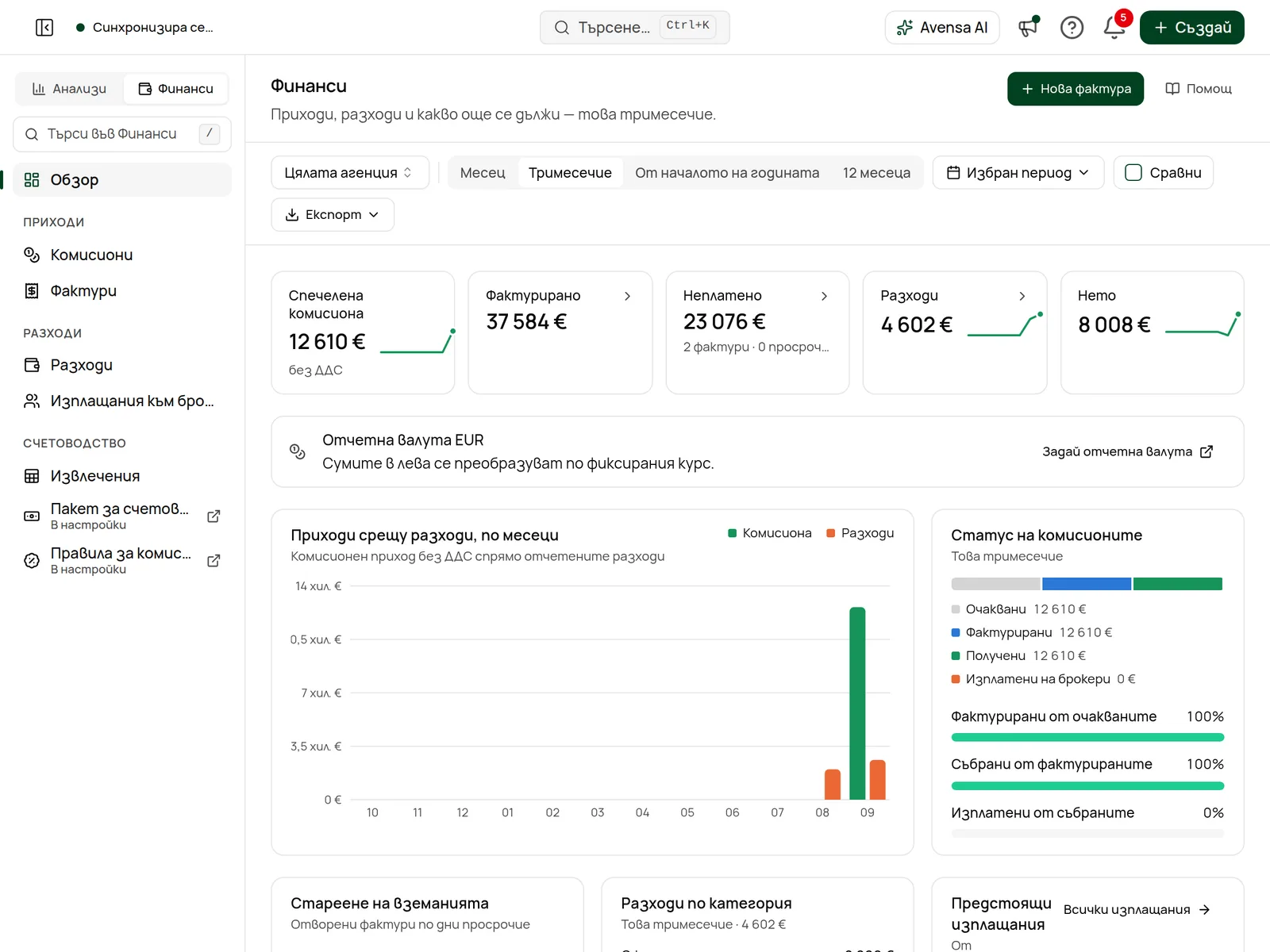Open Разходи card via its chevron
Image resolution: width=1270 pixels, height=952 pixels.
click(1022, 296)
